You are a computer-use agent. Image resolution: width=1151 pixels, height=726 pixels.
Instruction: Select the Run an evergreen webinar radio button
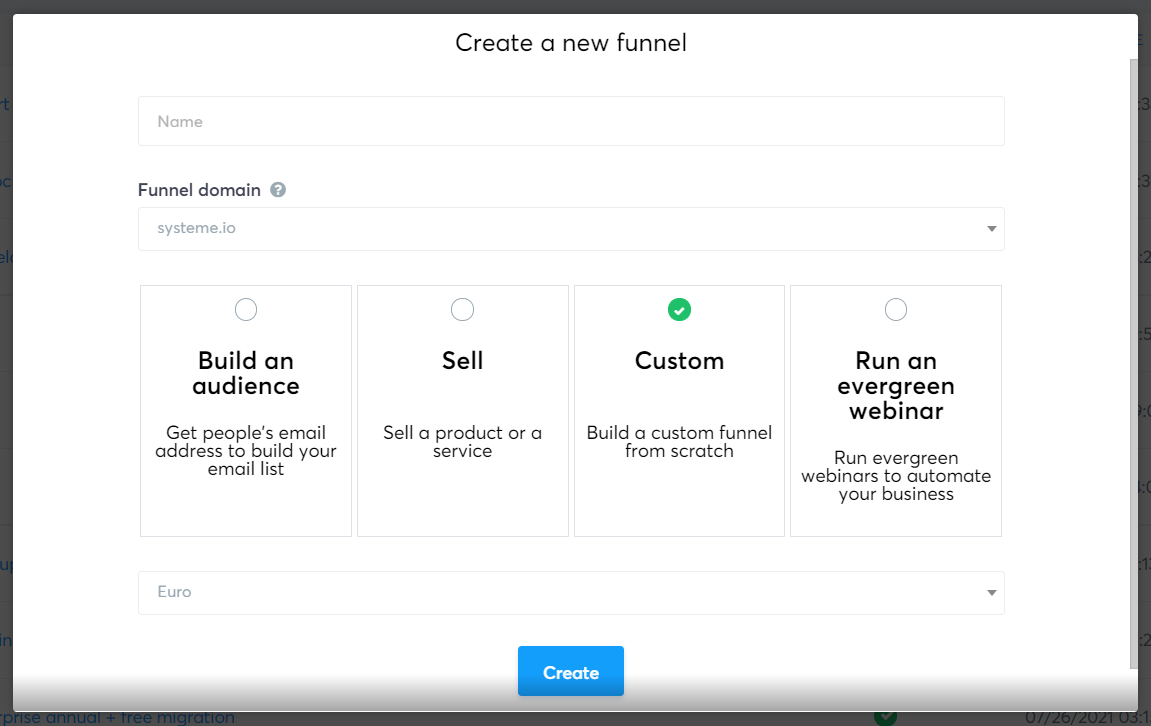pos(895,310)
